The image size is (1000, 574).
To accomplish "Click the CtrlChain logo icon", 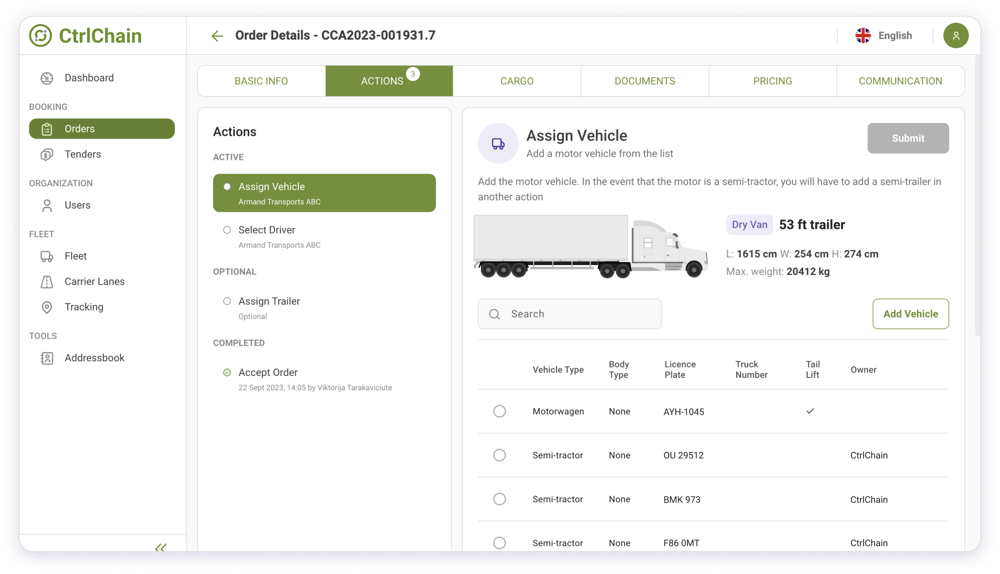I will 40,36.
